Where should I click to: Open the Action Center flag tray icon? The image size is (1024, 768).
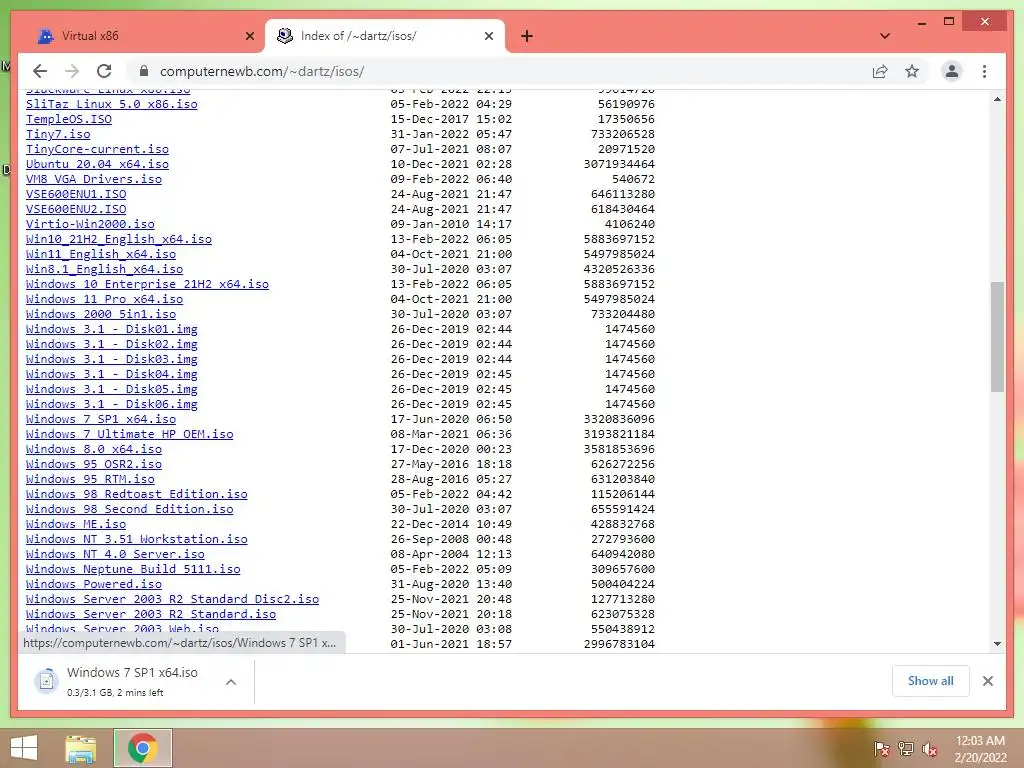click(881, 749)
